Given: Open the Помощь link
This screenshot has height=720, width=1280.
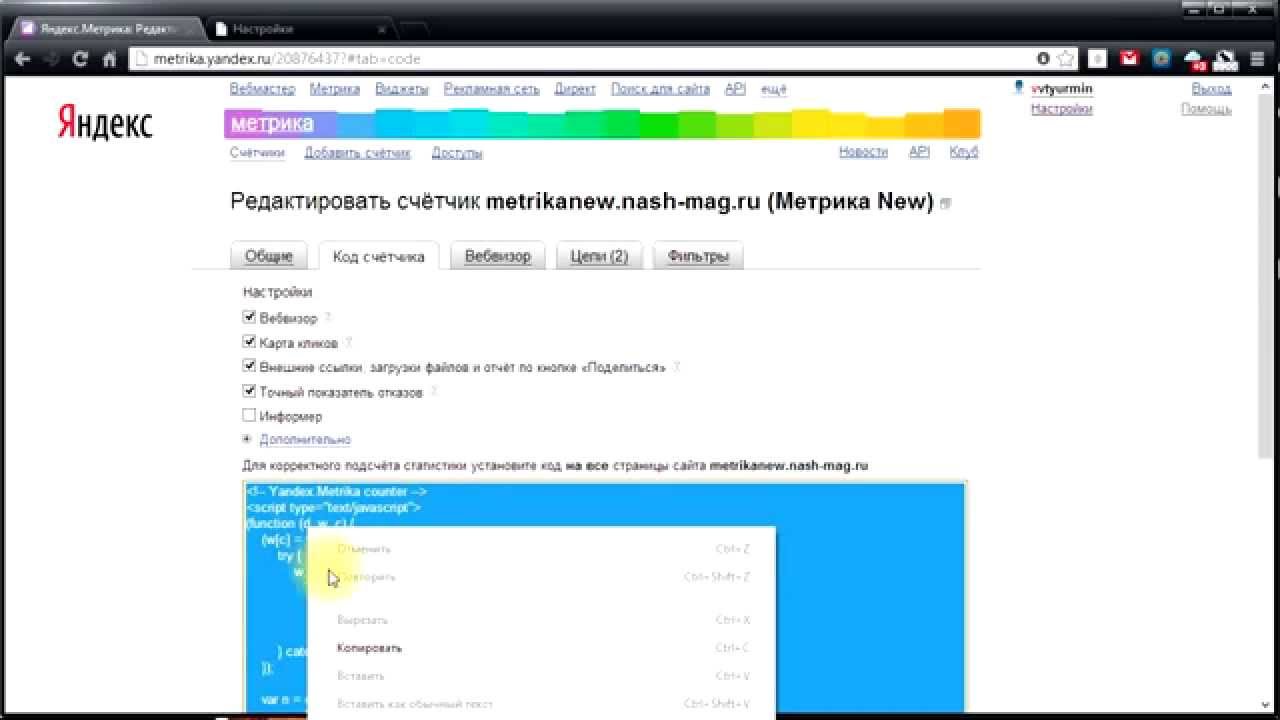Looking at the screenshot, I should click(1206, 109).
